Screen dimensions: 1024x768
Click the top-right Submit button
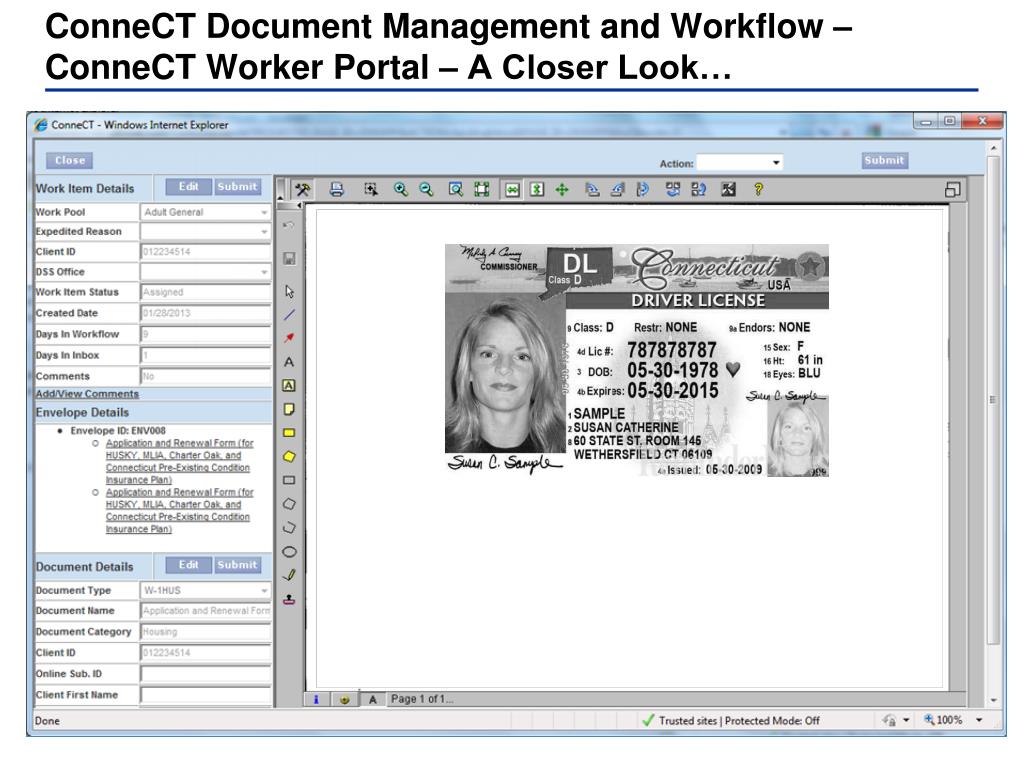[x=884, y=160]
